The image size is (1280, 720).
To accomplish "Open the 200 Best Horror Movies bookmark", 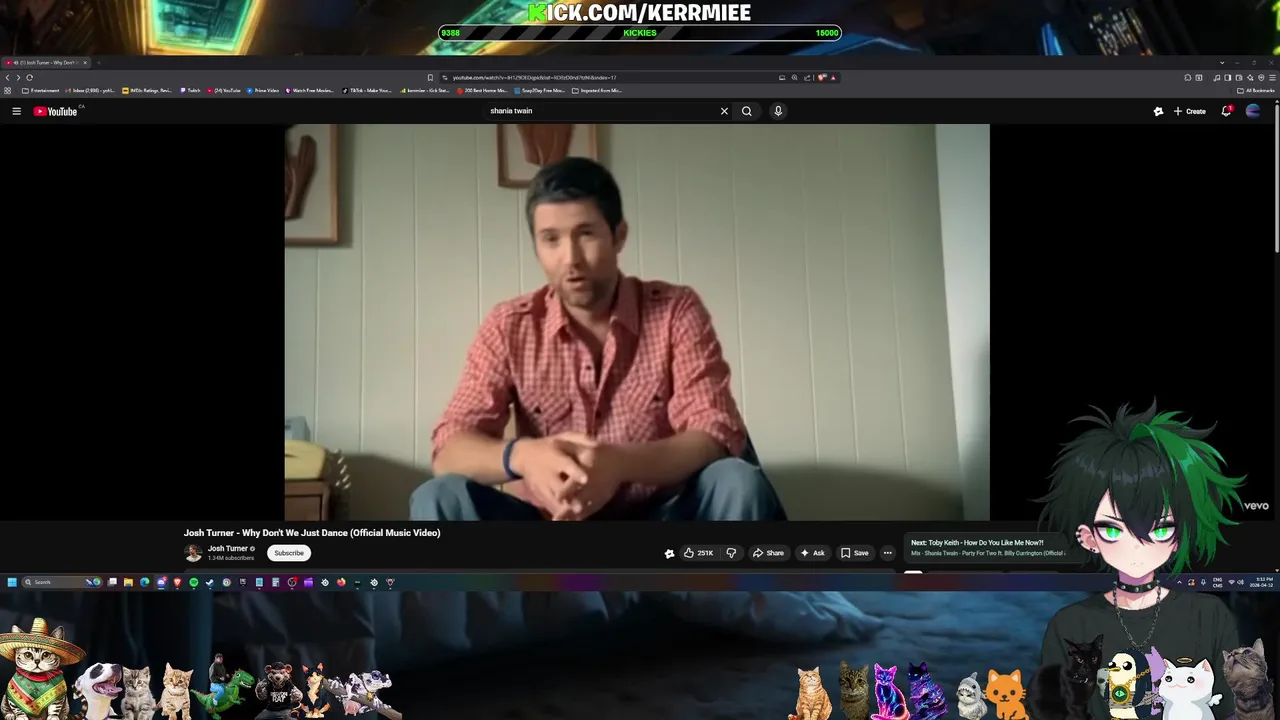I will coord(483,90).
